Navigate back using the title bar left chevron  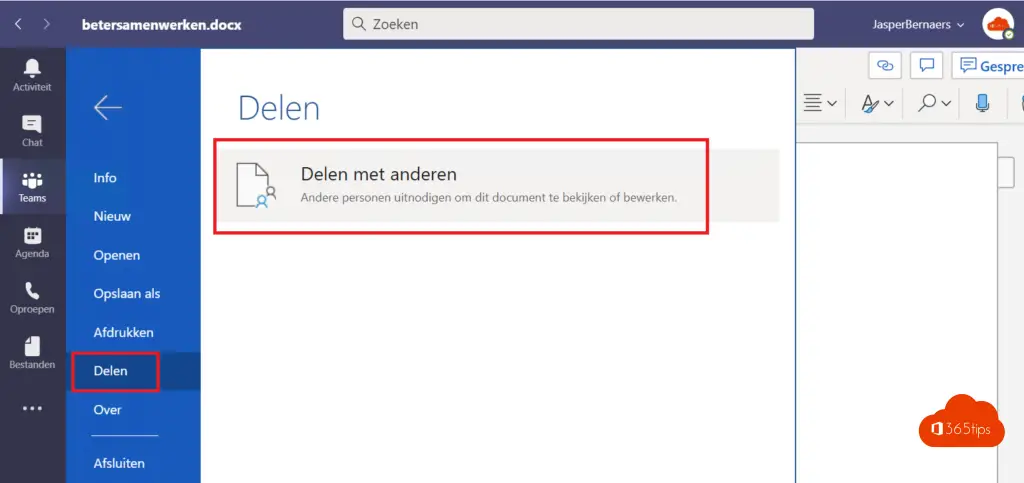point(18,24)
